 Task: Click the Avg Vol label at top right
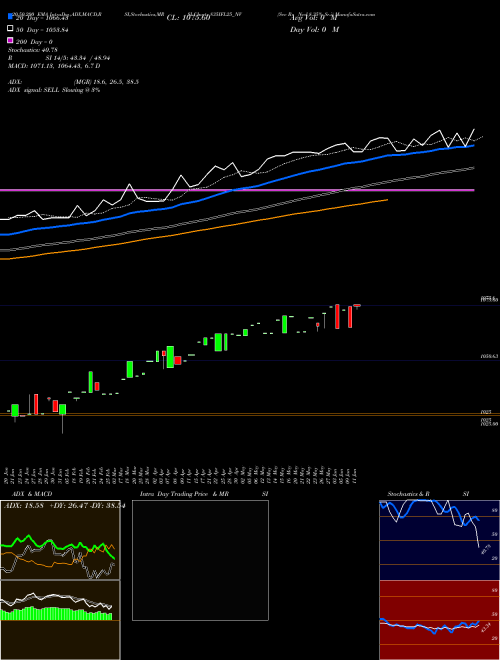(x=314, y=18)
